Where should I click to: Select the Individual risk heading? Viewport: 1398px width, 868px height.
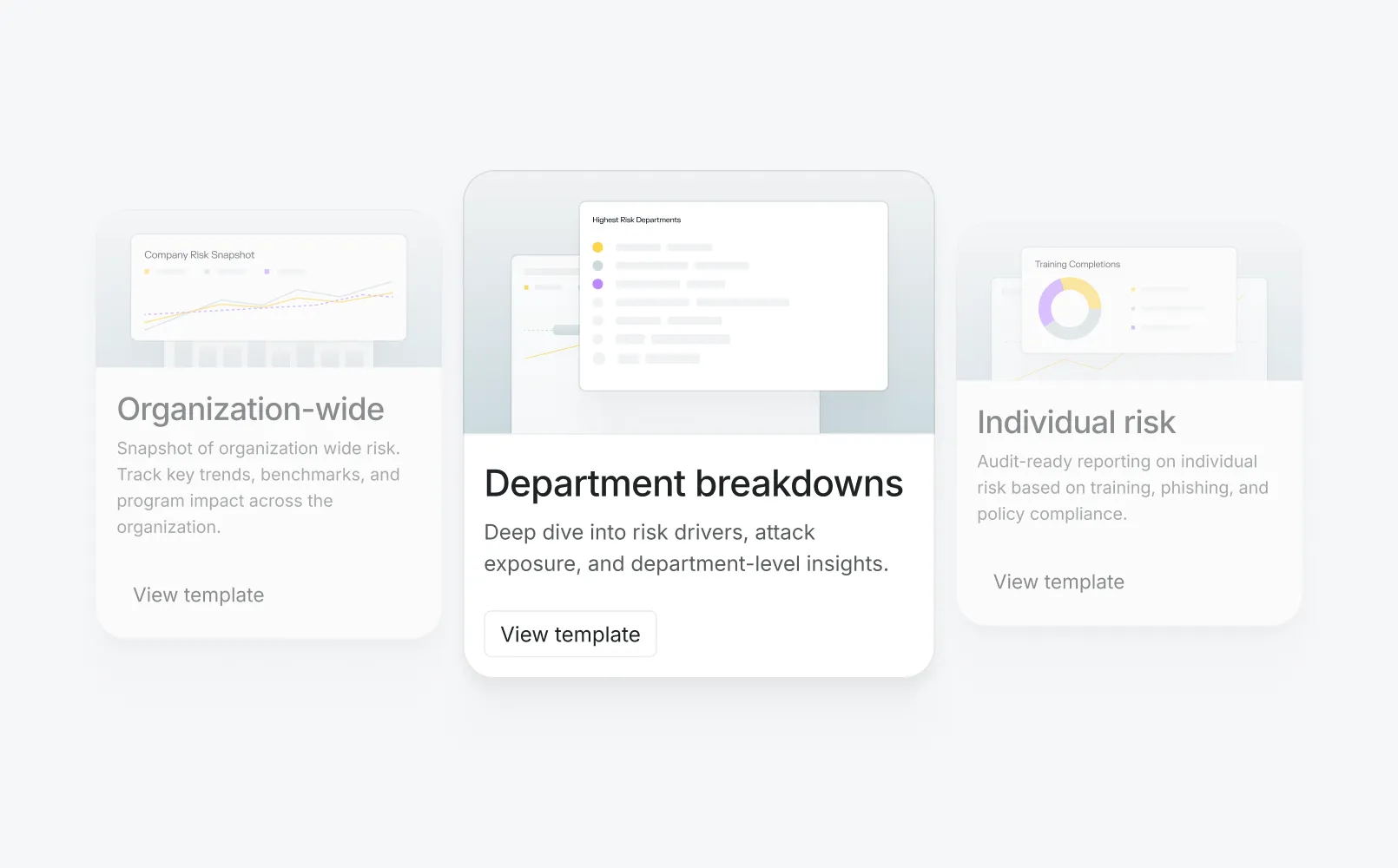click(x=1076, y=423)
